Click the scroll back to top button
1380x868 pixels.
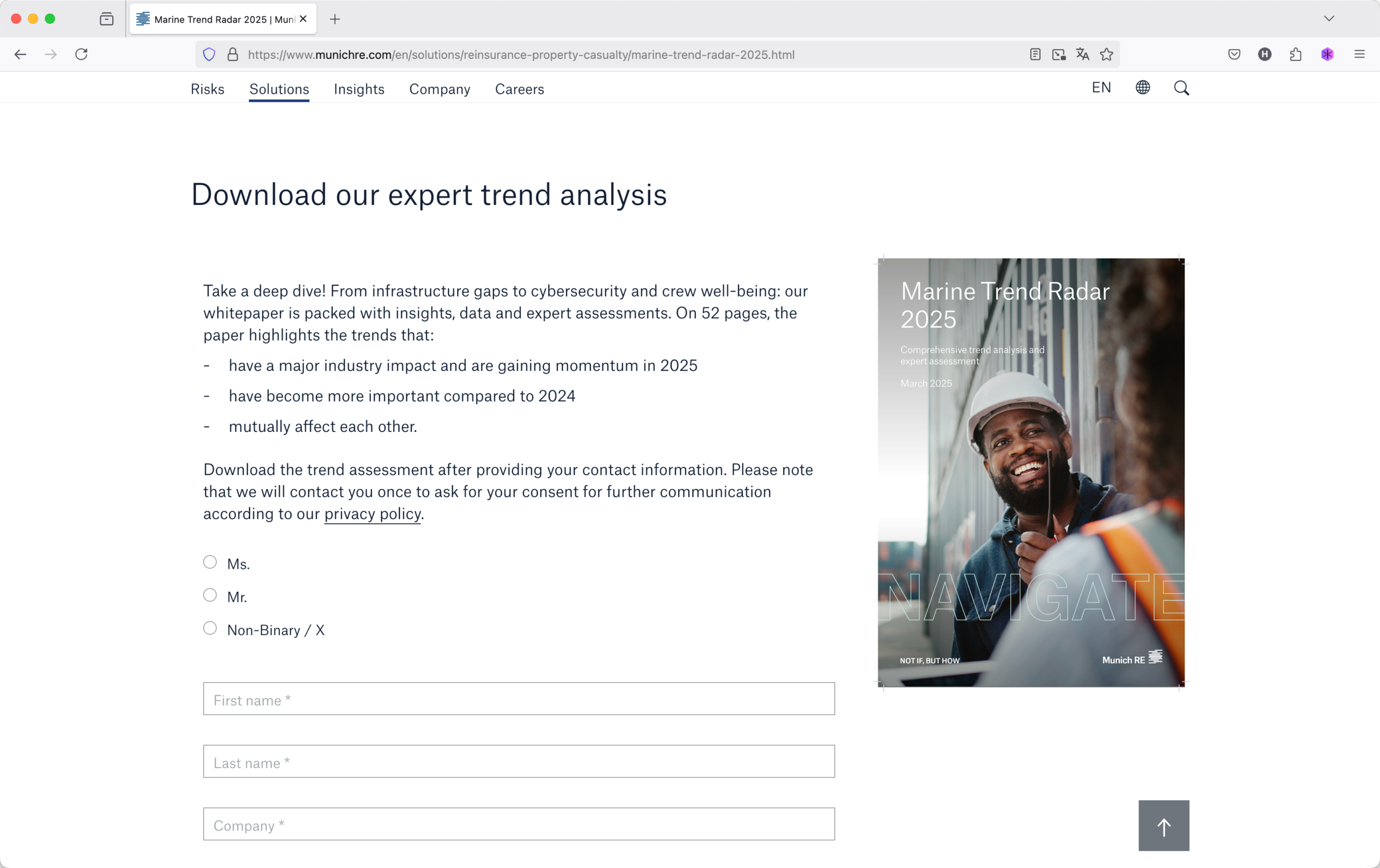coord(1163,825)
